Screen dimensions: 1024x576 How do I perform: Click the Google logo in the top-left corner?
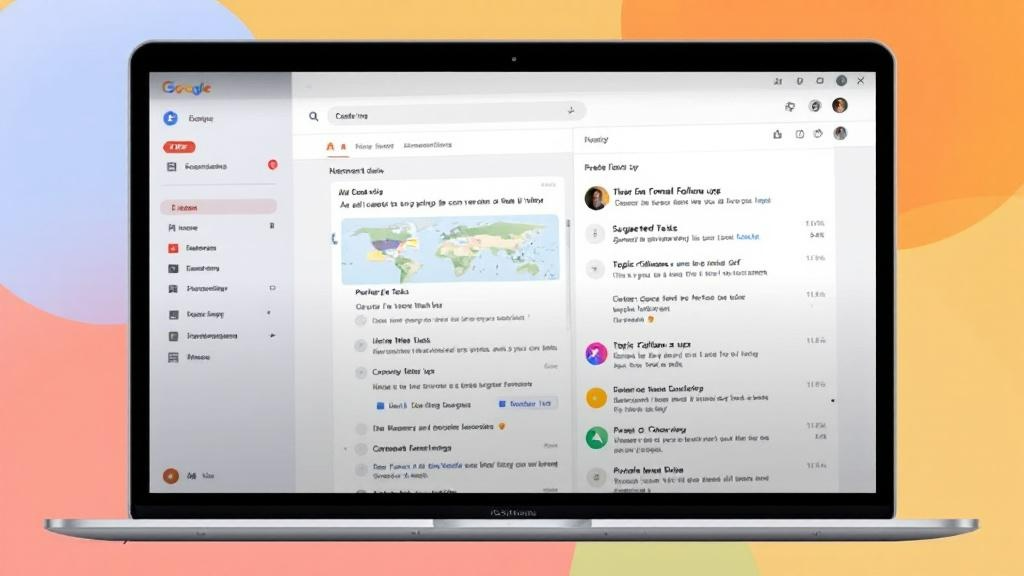tap(184, 87)
